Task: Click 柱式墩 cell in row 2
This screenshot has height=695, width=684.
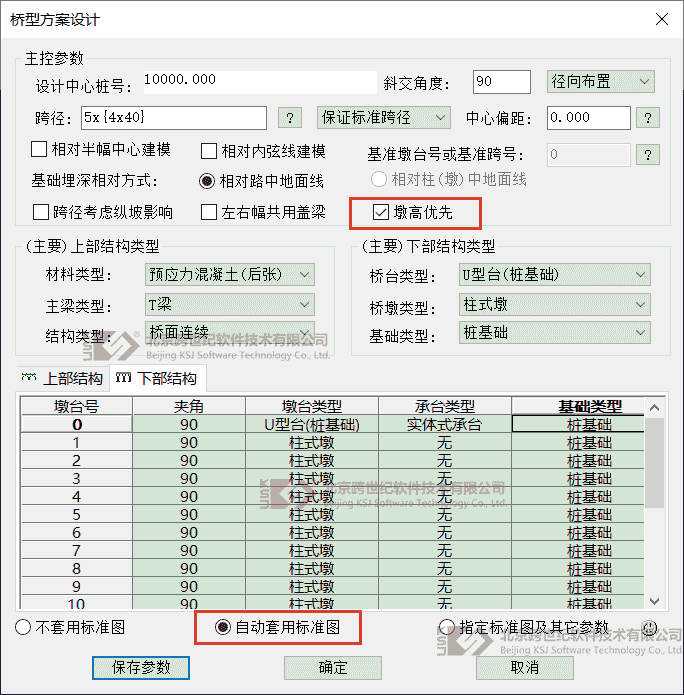Action: (312, 461)
